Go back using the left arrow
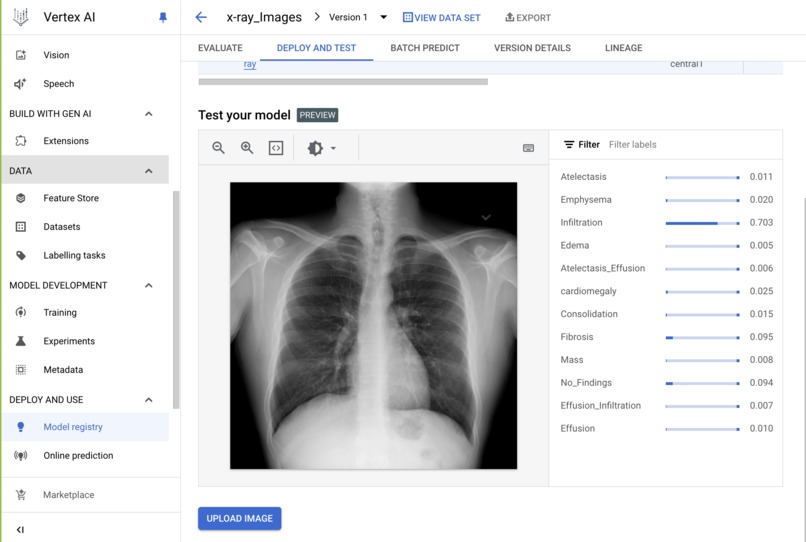 [201, 17]
